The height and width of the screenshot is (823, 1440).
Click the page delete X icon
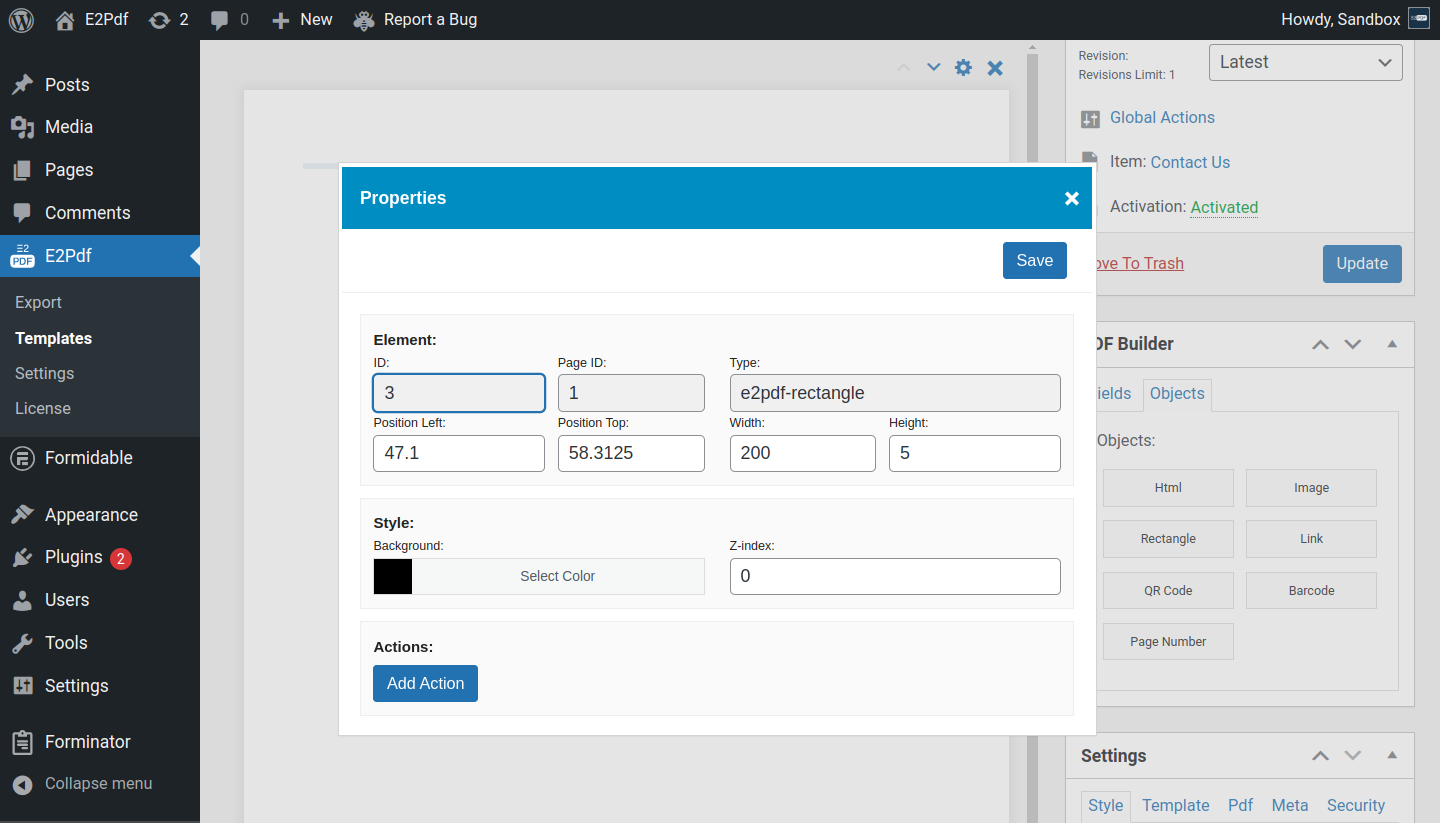[x=995, y=68]
